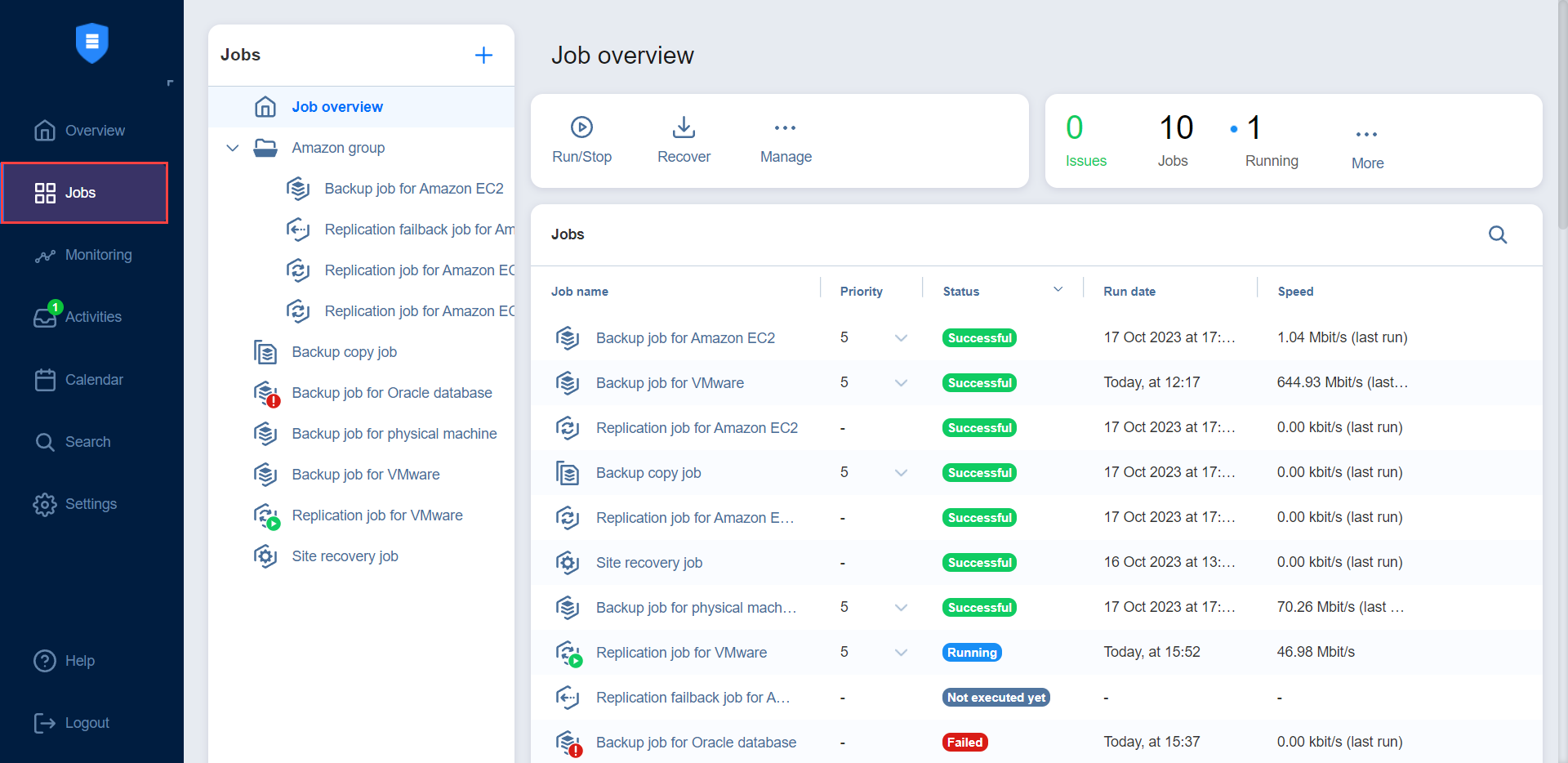
Task: Click the plus icon to add a job
Action: coord(483,55)
